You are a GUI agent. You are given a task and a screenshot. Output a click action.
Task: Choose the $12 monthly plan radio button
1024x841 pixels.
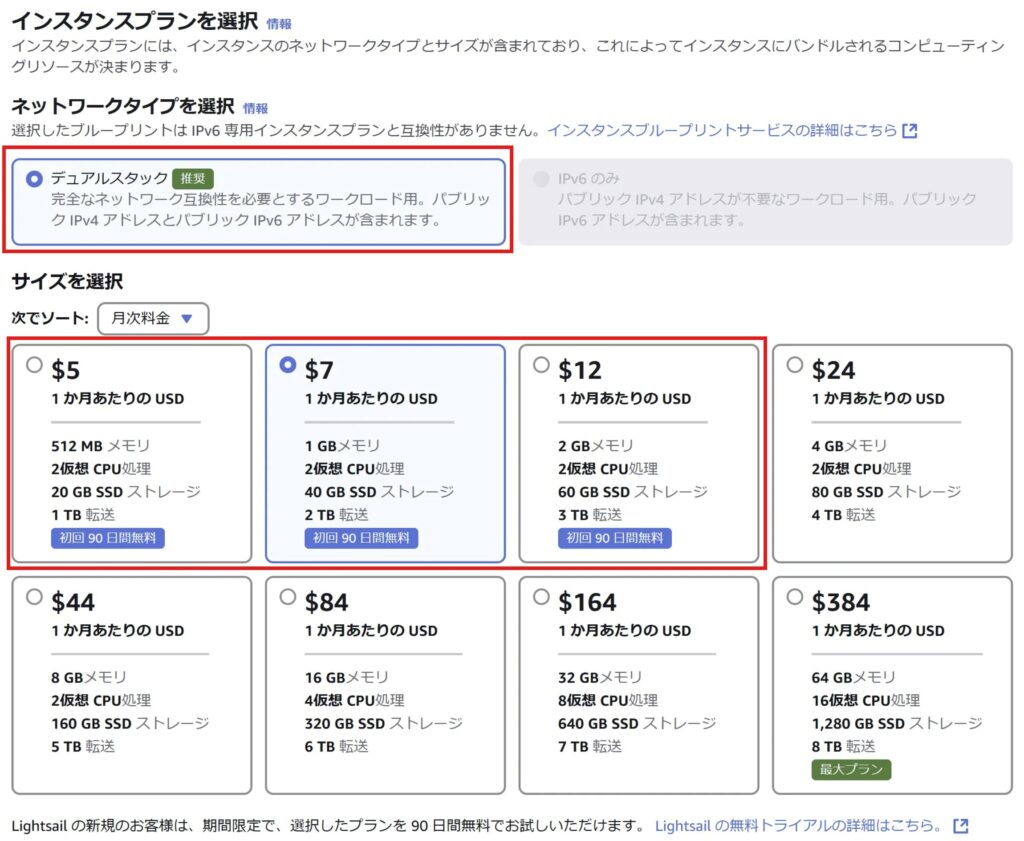coord(541,365)
